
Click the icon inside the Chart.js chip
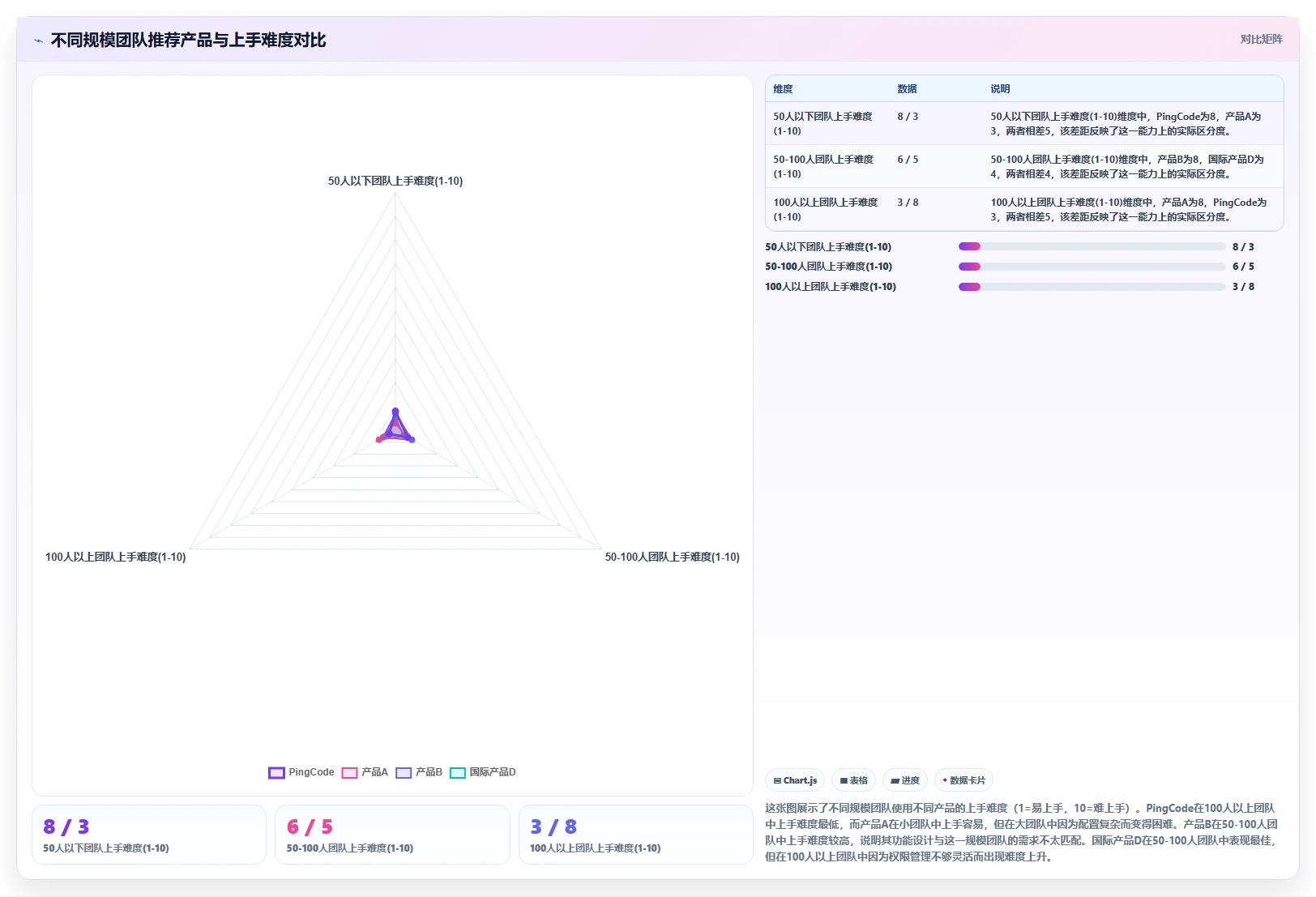pos(777,780)
